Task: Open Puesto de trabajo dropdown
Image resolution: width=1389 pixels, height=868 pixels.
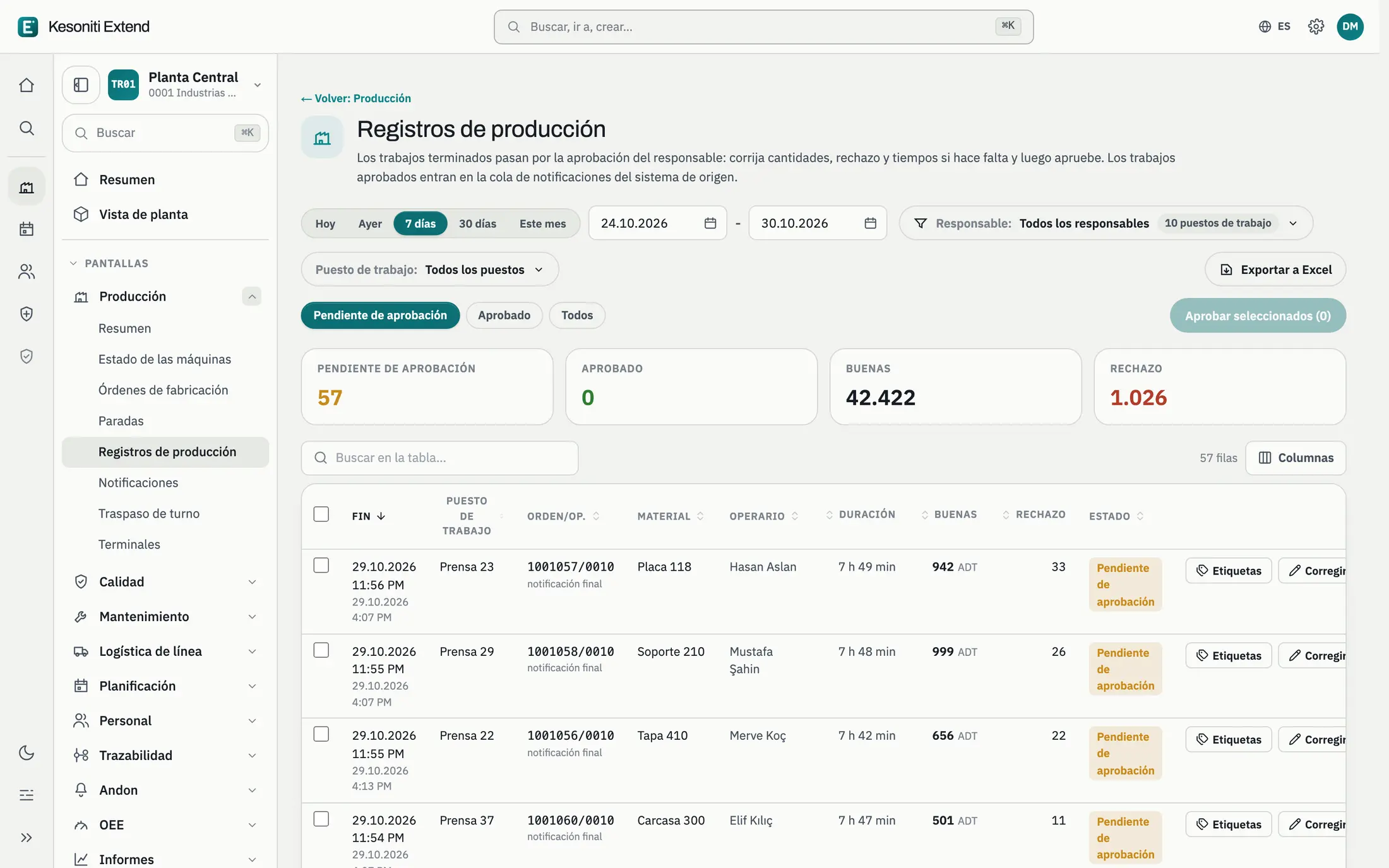Action: [429, 270]
